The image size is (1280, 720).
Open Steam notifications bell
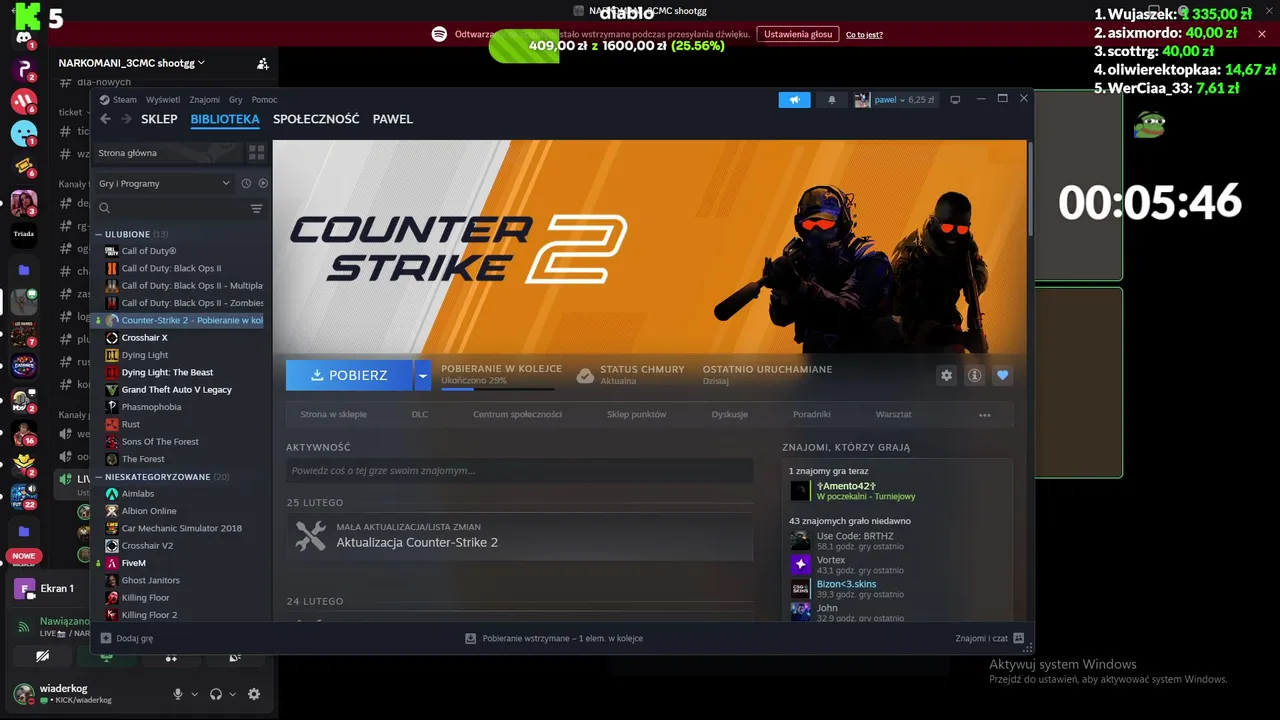click(x=831, y=100)
